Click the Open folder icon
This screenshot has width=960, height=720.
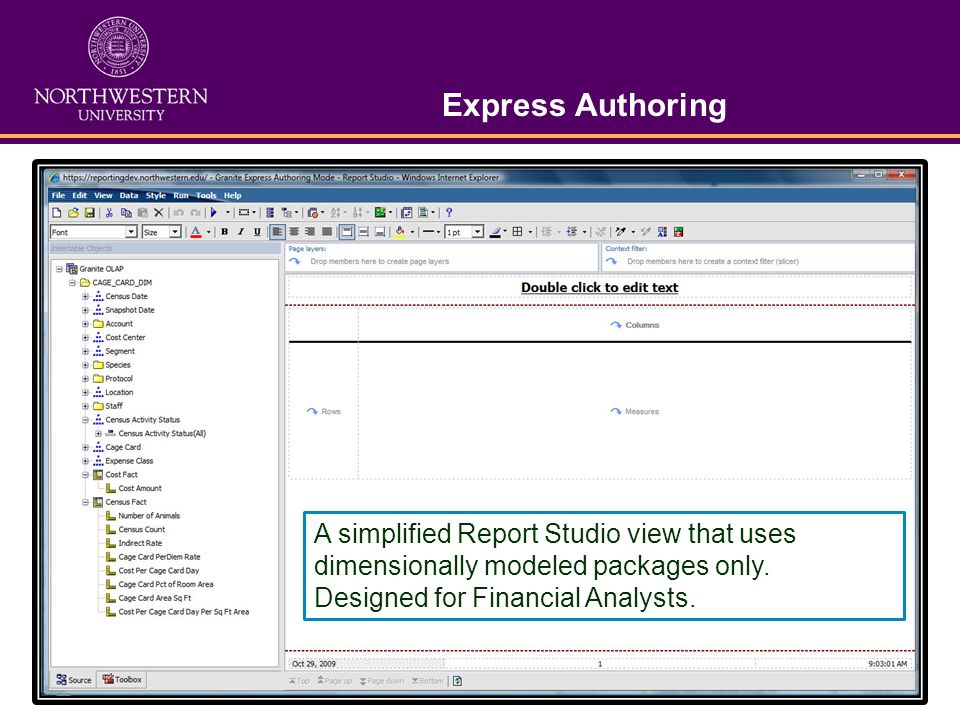73,212
